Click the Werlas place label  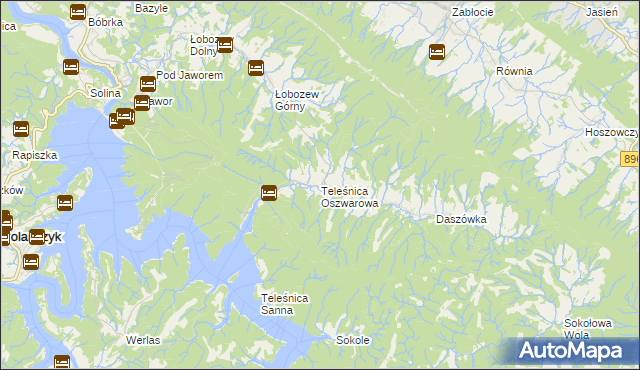[143, 340]
